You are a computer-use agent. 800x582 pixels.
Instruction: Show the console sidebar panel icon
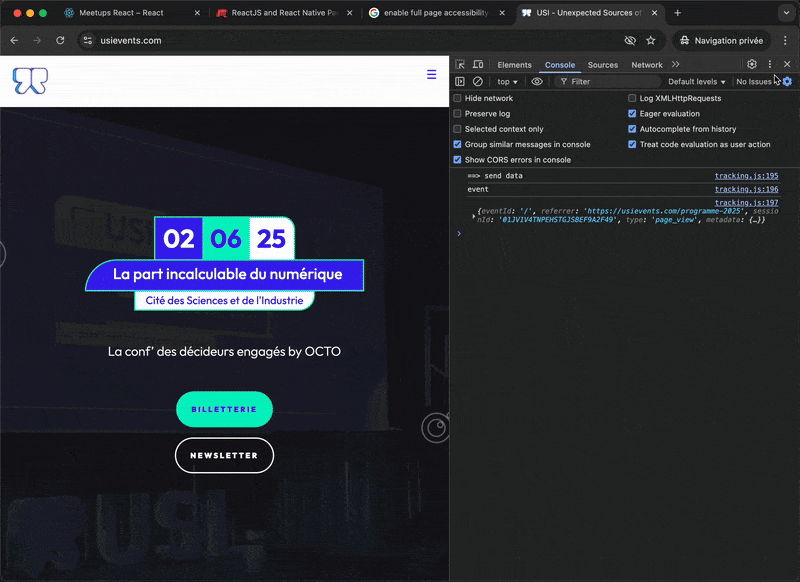[x=460, y=82]
